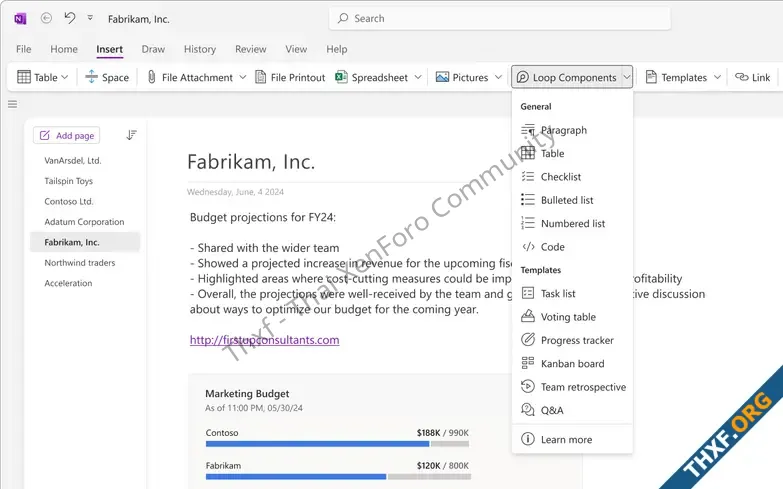Open the Adatum Corporation page
The height and width of the screenshot is (489, 783).
(x=84, y=222)
